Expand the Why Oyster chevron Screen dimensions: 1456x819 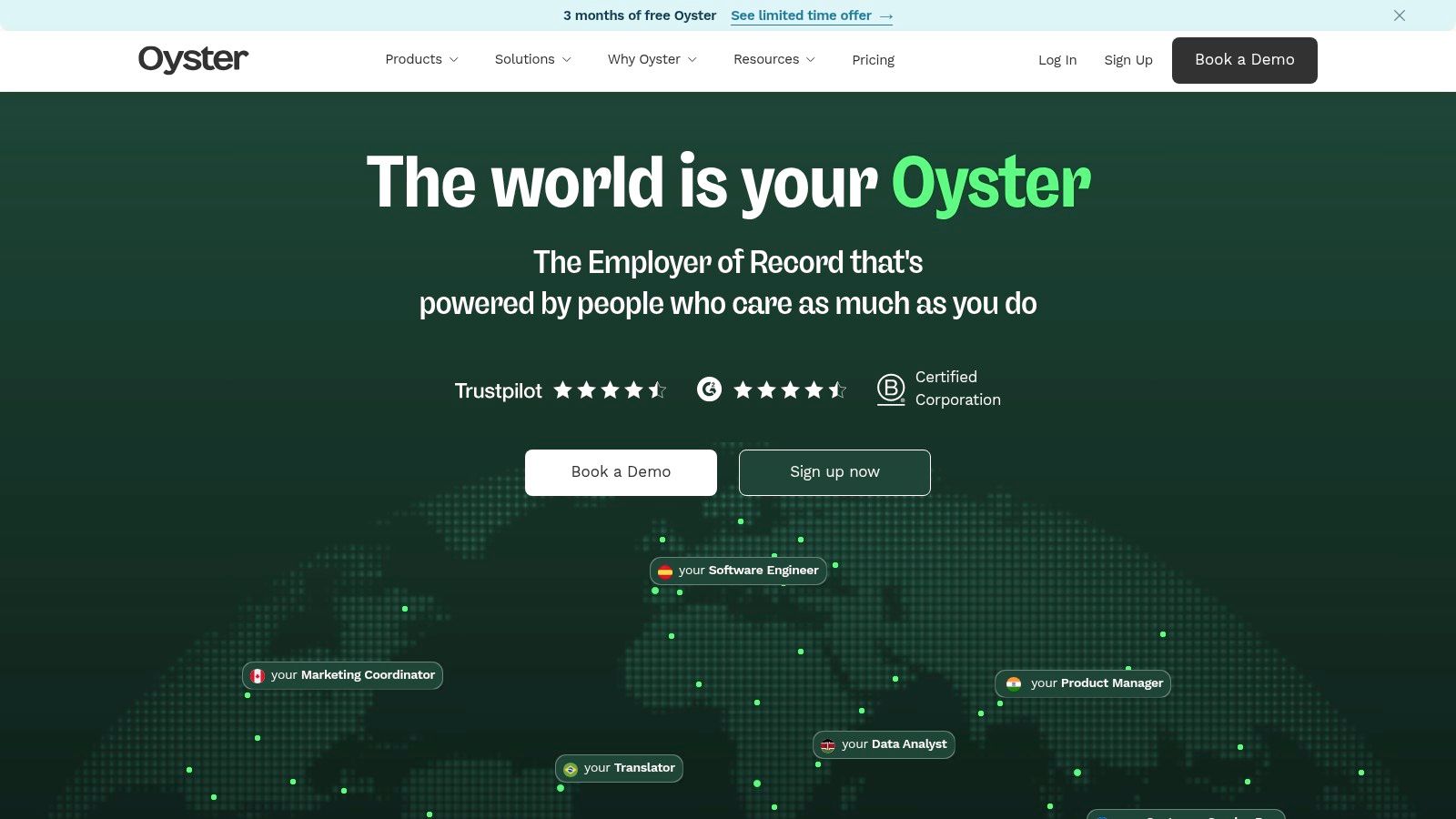[692, 60]
